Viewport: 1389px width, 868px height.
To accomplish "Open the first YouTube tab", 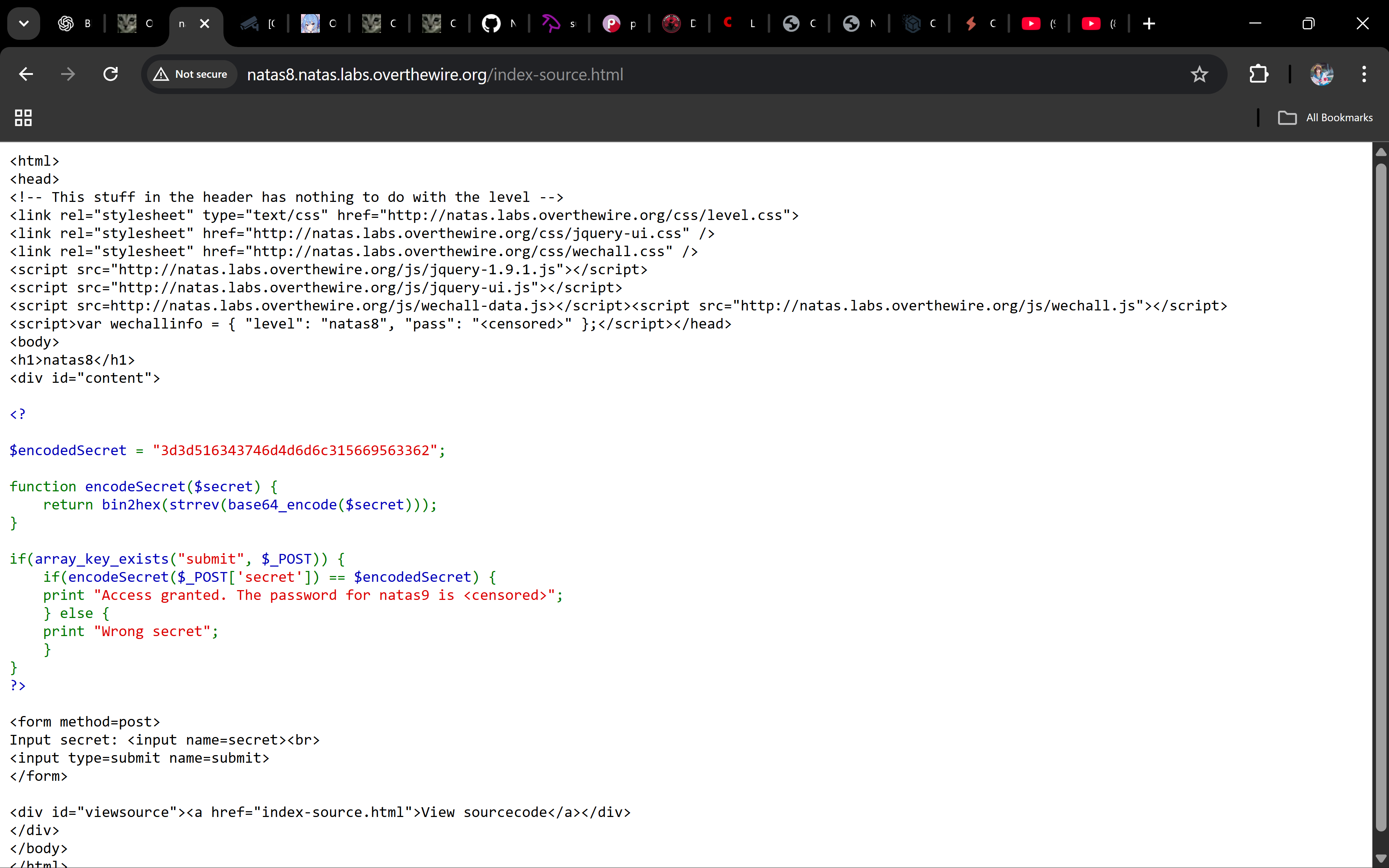I will pos(1031,24).
